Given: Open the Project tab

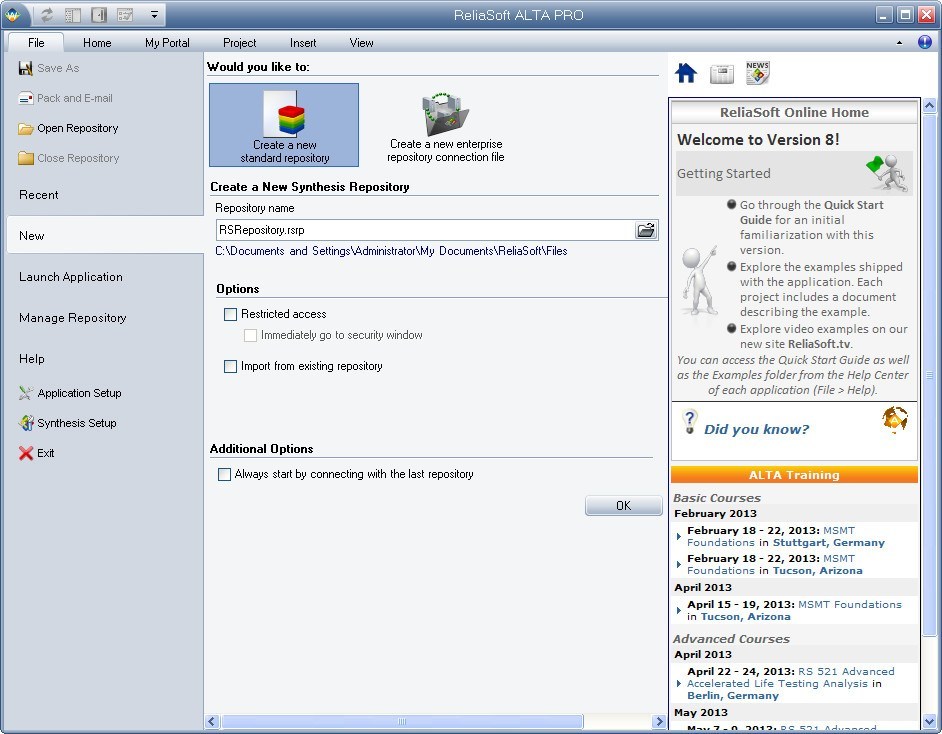Looking at the screenshot, I should coord(239,43).
